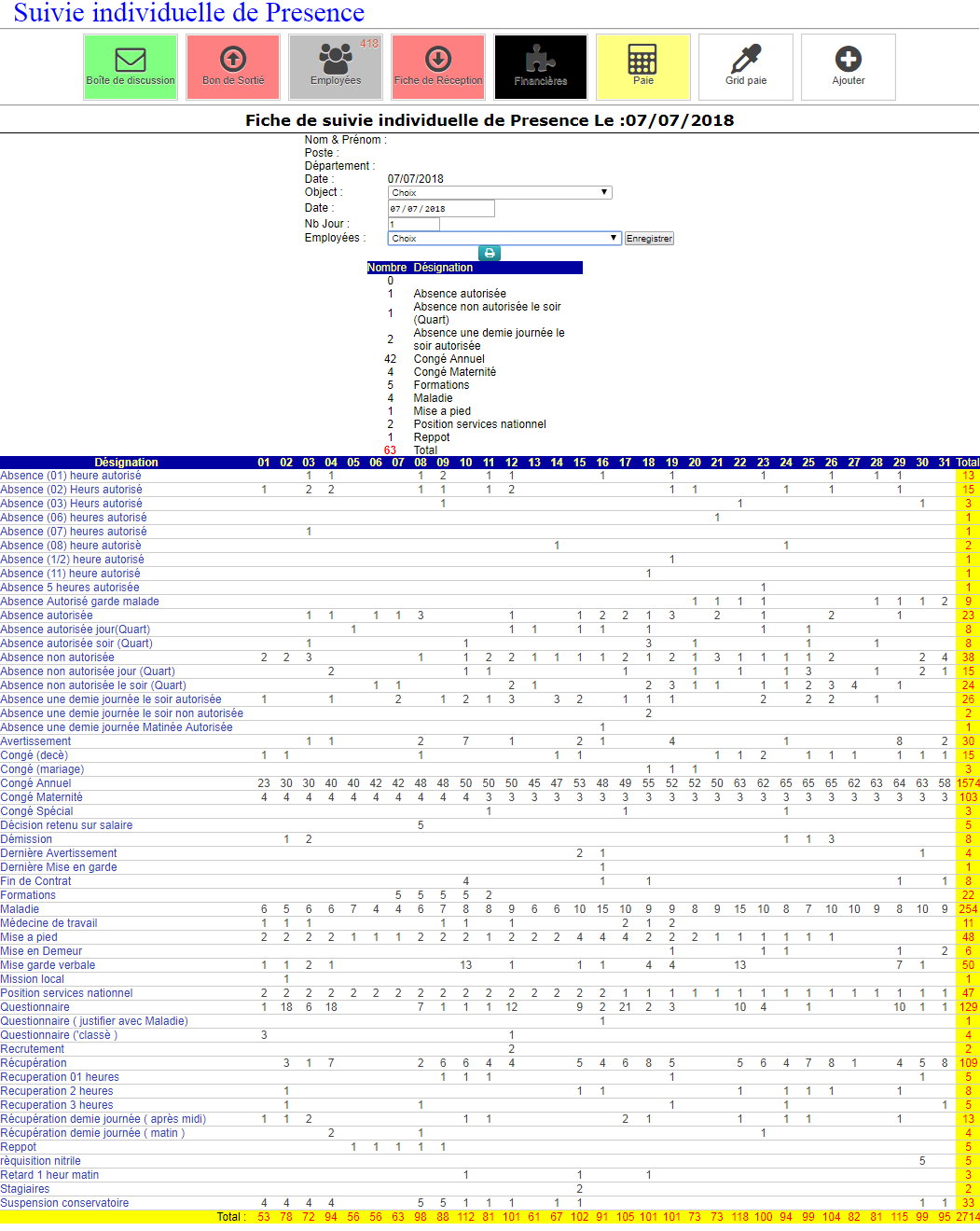Open Questionnaire ('classé ) link
The width and height of the screenshot is (980, 1231).
pos(59,1035)
